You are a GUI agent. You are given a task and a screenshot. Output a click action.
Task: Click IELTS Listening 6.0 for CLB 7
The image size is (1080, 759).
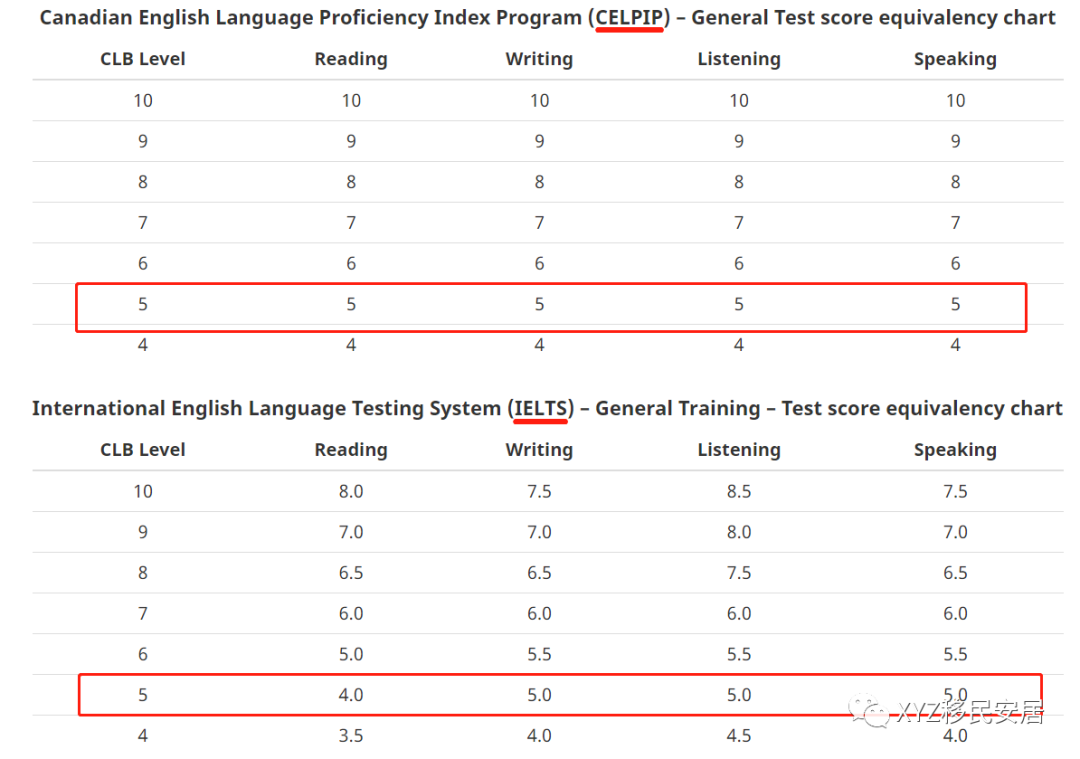point(739,613)
